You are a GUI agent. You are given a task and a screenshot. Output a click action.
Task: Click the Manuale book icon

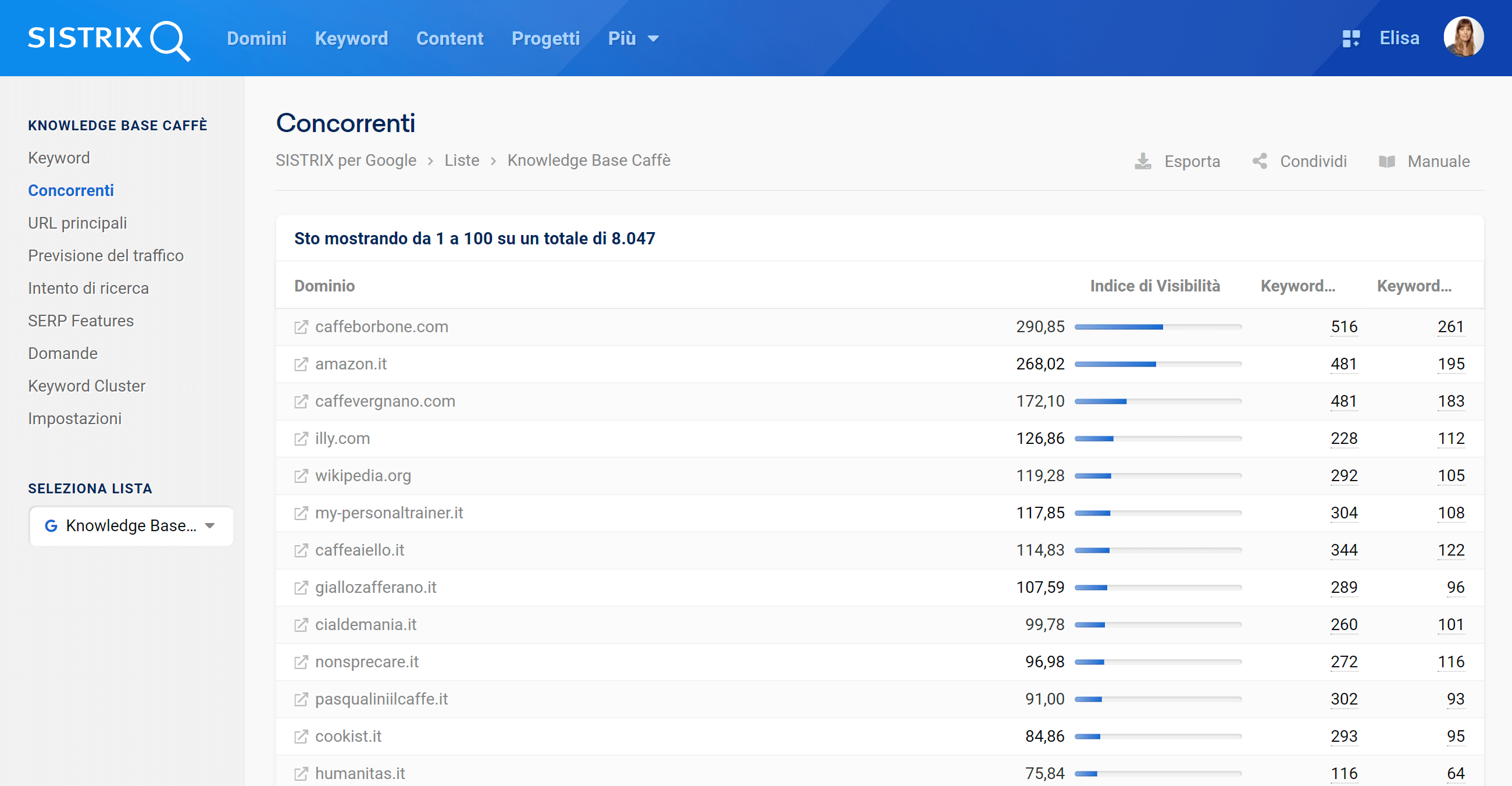[x=1386, y=161]
